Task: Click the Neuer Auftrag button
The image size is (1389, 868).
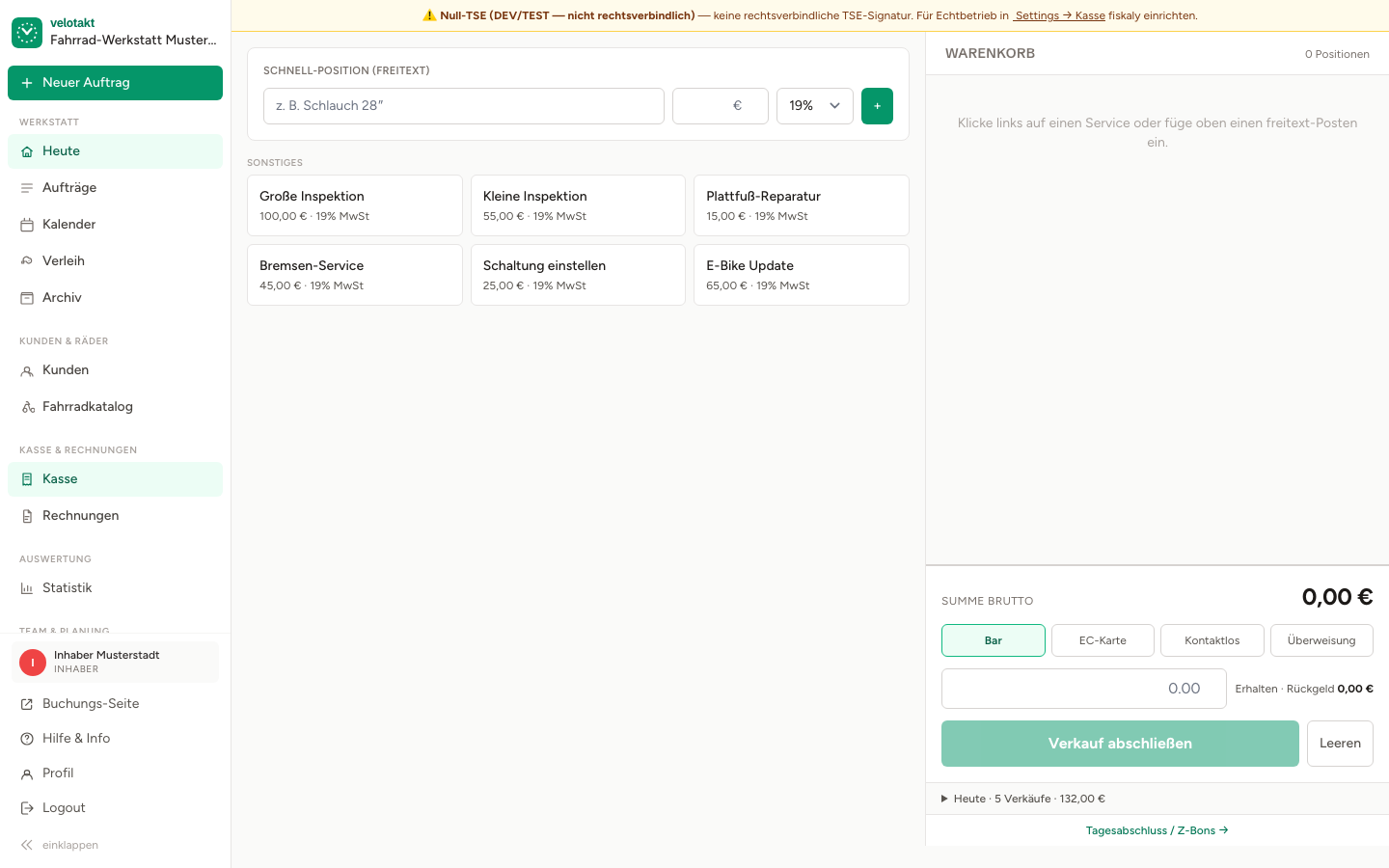Action: click(115, 83)
